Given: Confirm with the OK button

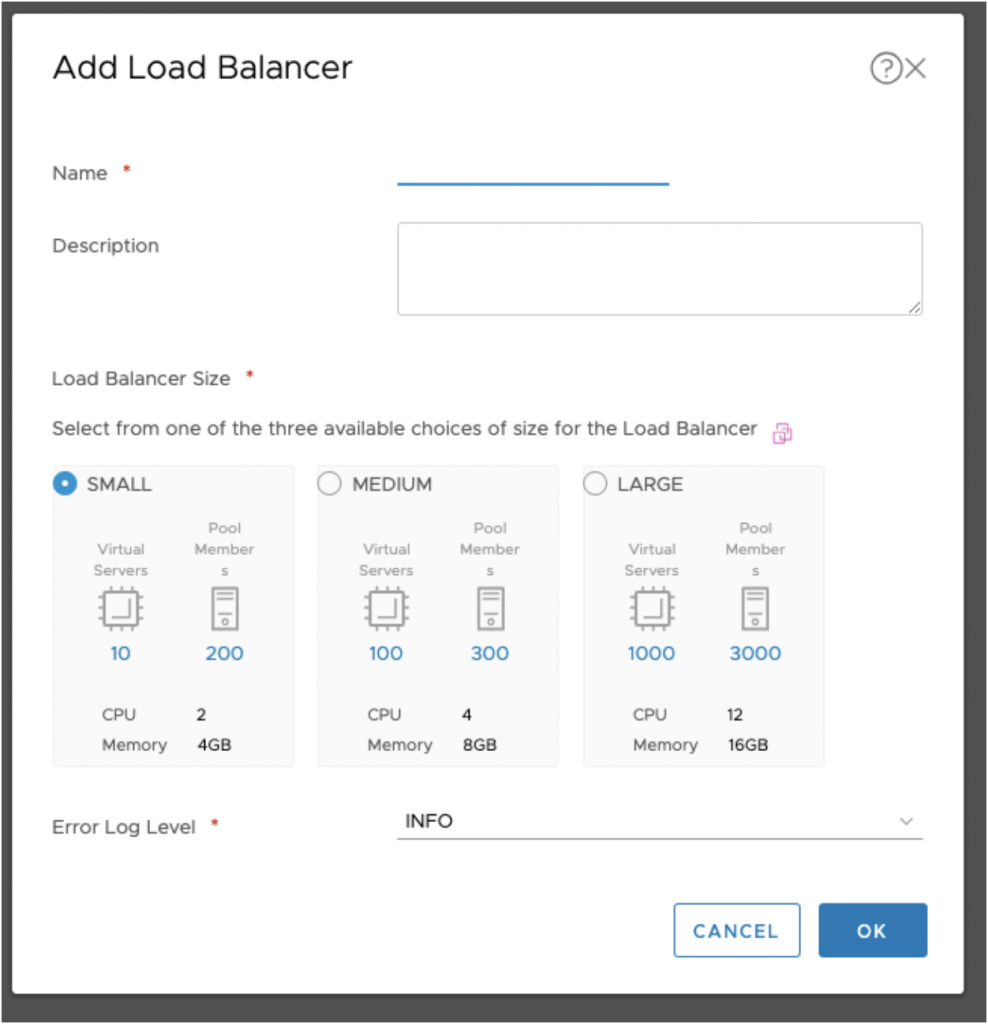Looking at the screenshot, I should [872, 930].
